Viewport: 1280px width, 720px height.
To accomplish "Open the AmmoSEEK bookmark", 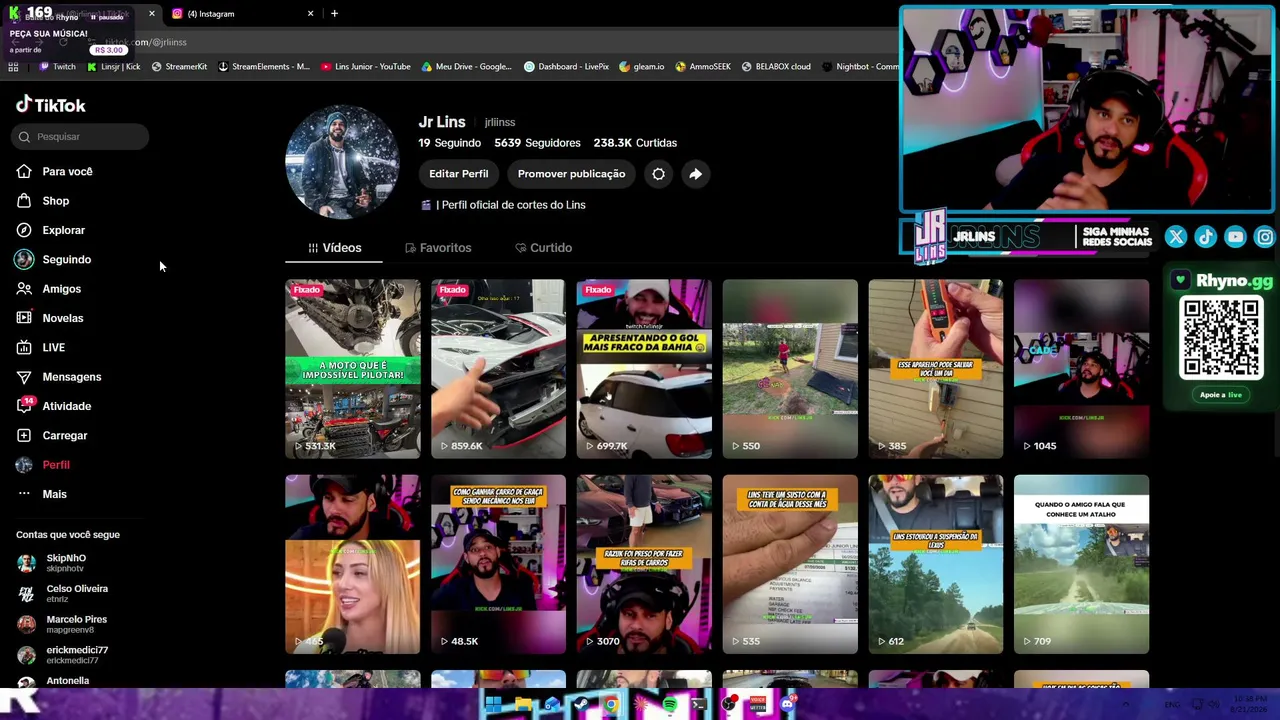I will click(704, 67).
